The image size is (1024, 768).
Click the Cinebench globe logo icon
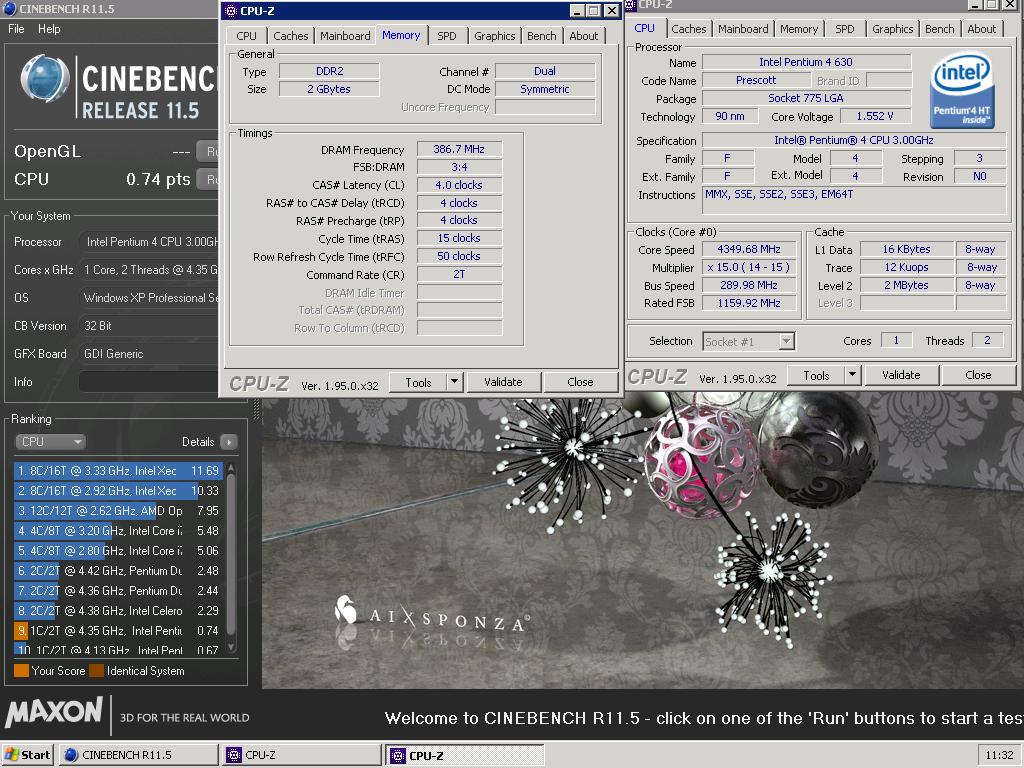pos(45,79)
